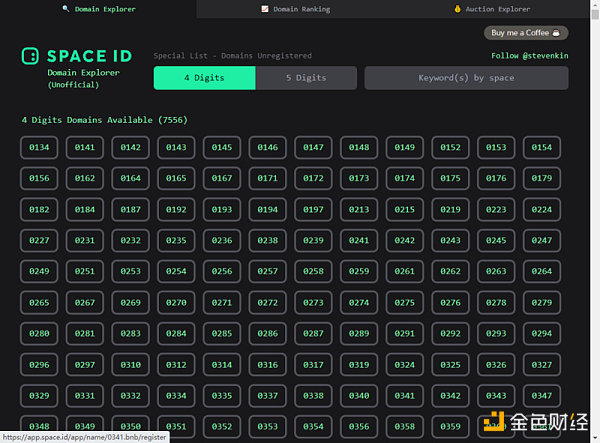Viewport: 600px width, 443px height.
Task: Pick domain 0291
Action: [x=404, y=334]
